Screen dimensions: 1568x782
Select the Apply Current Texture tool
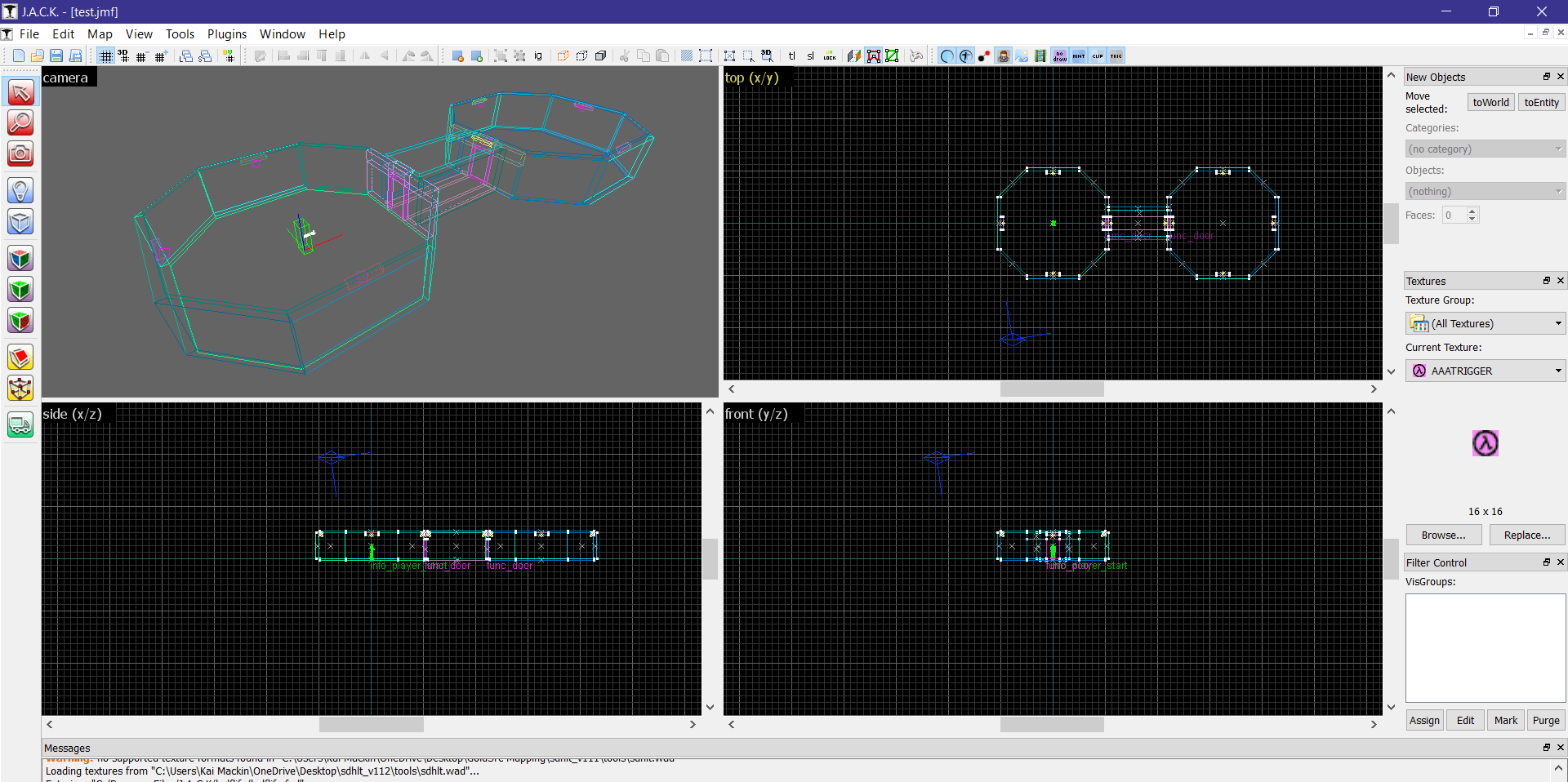(20, 289)
